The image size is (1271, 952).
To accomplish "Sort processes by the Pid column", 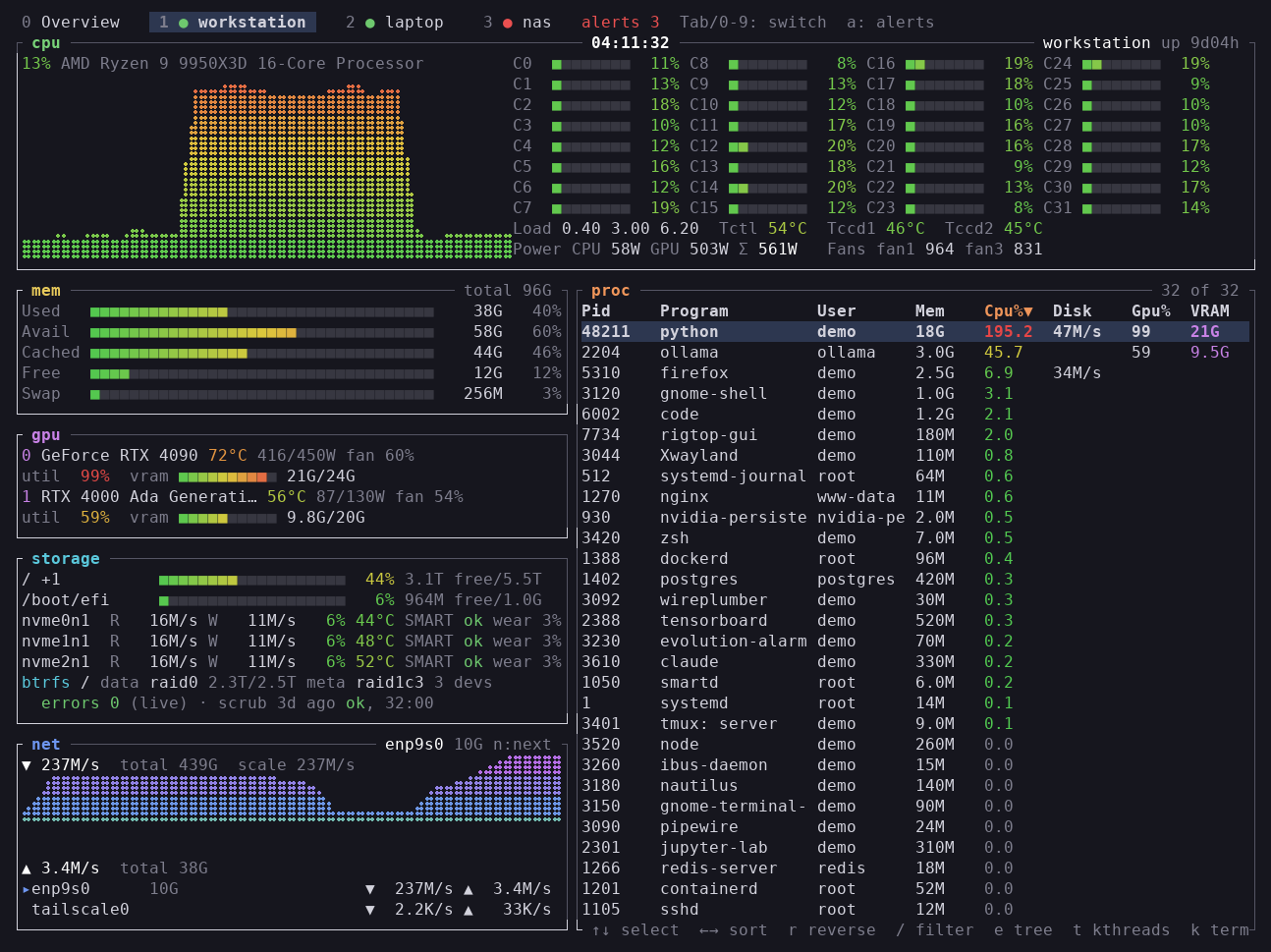I will pos(596,310).
